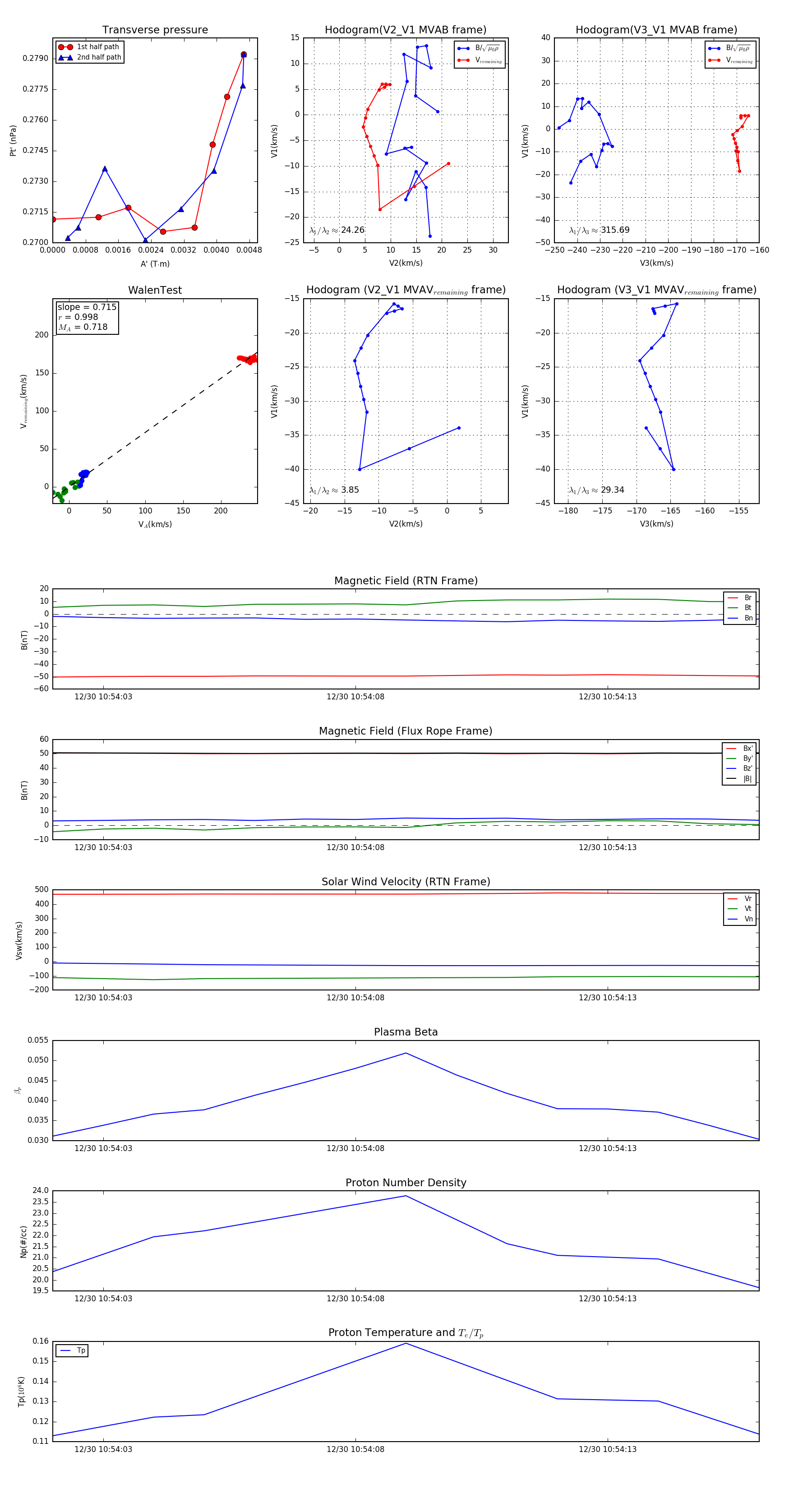The image size is (812, 1489).
Task: Click the peak of the Proton Number Density curve
Action: 406,1196
